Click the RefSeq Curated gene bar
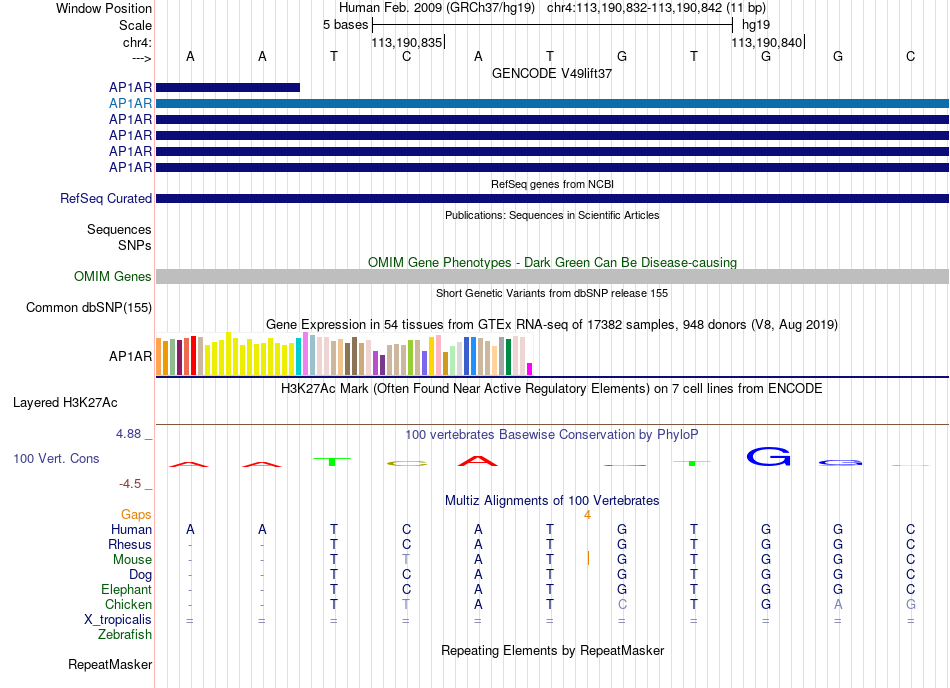This screenshot has width=950, height=688. (553, 199)
